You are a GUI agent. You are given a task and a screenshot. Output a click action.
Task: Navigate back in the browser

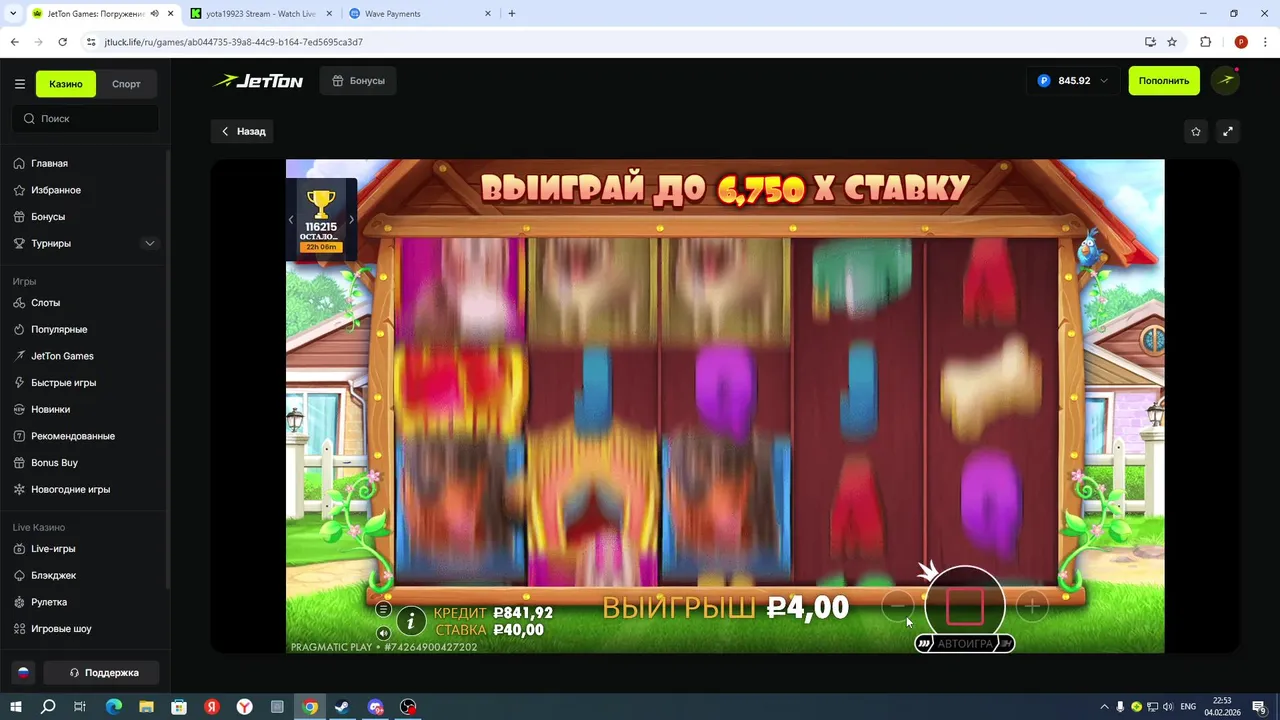tap(14, 42)
